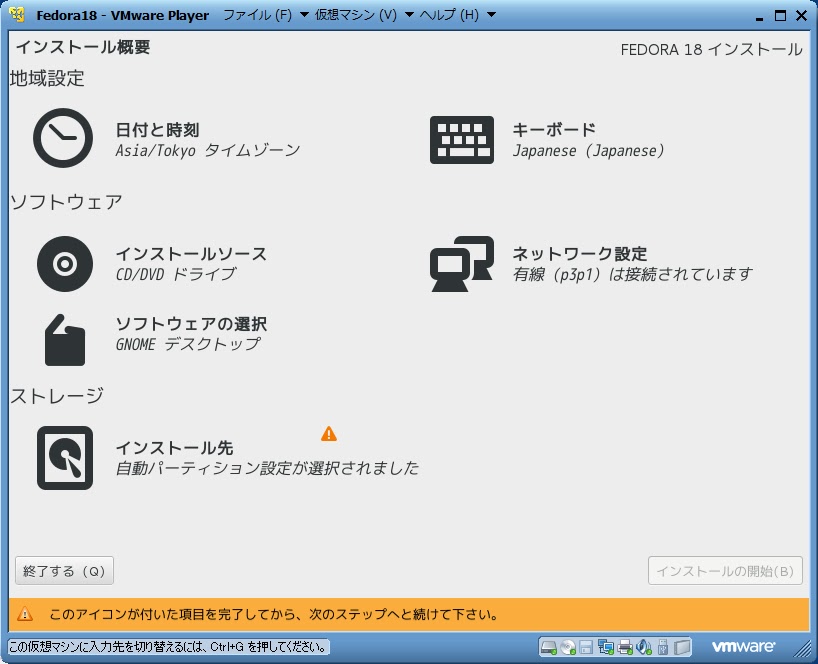The image size is (818, 664).
Task: Click the last gray device status icon
Action: (x=682, y=648)
